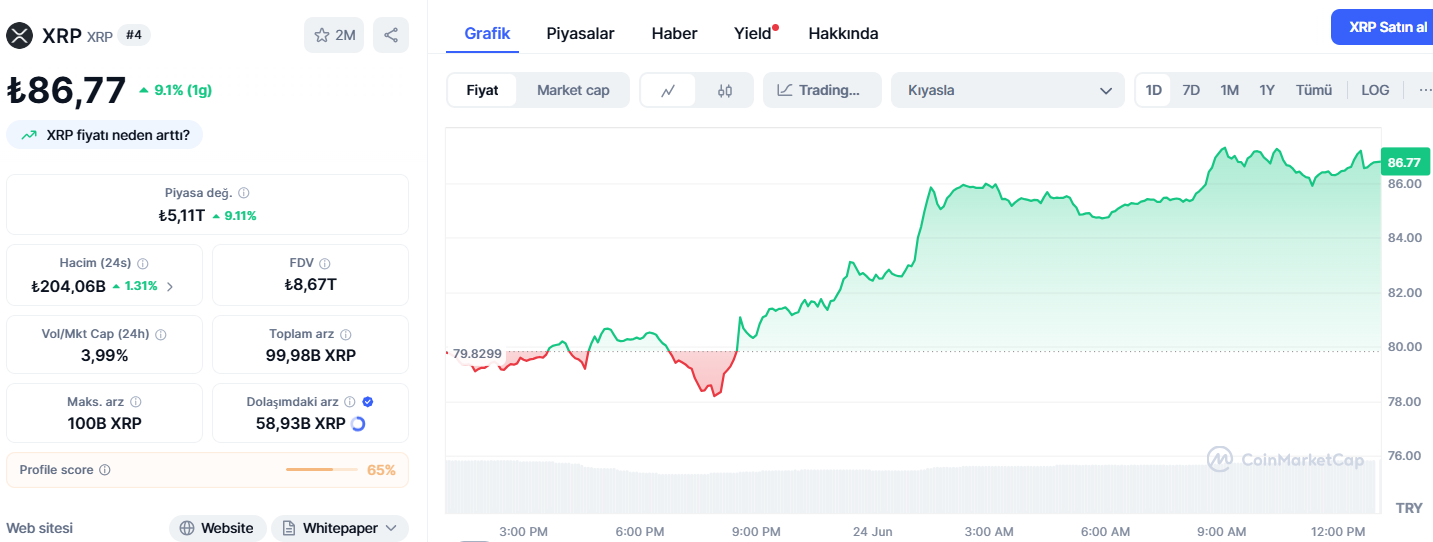
Task: Open the Piyasalar tab
Action: [580, 33]
